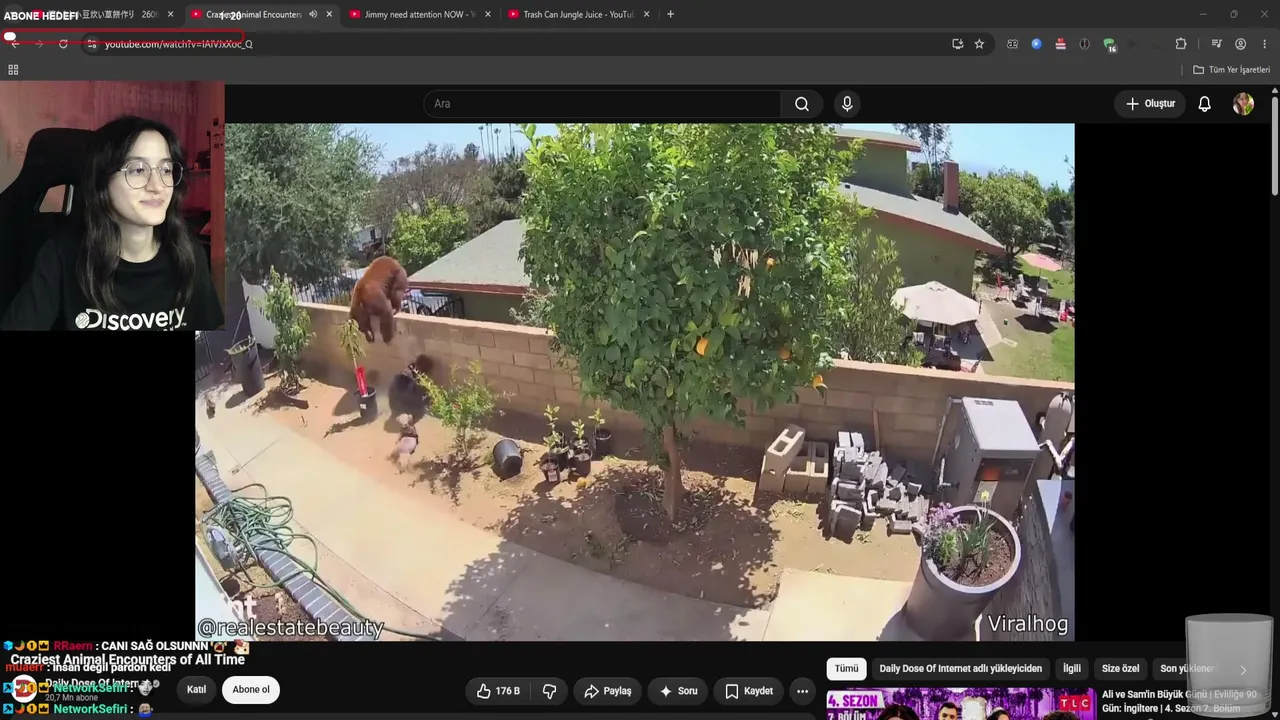Click the 'Kaydet' save button
Viewport: 1280px width, 720px height.
[749, 691]
